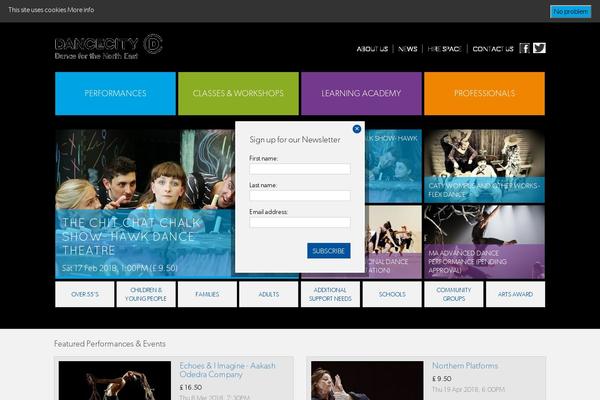The image size is (600, 400).
Task: Click the £ 9.50 Northern Platforms price
Action: (x=442, y=379)
